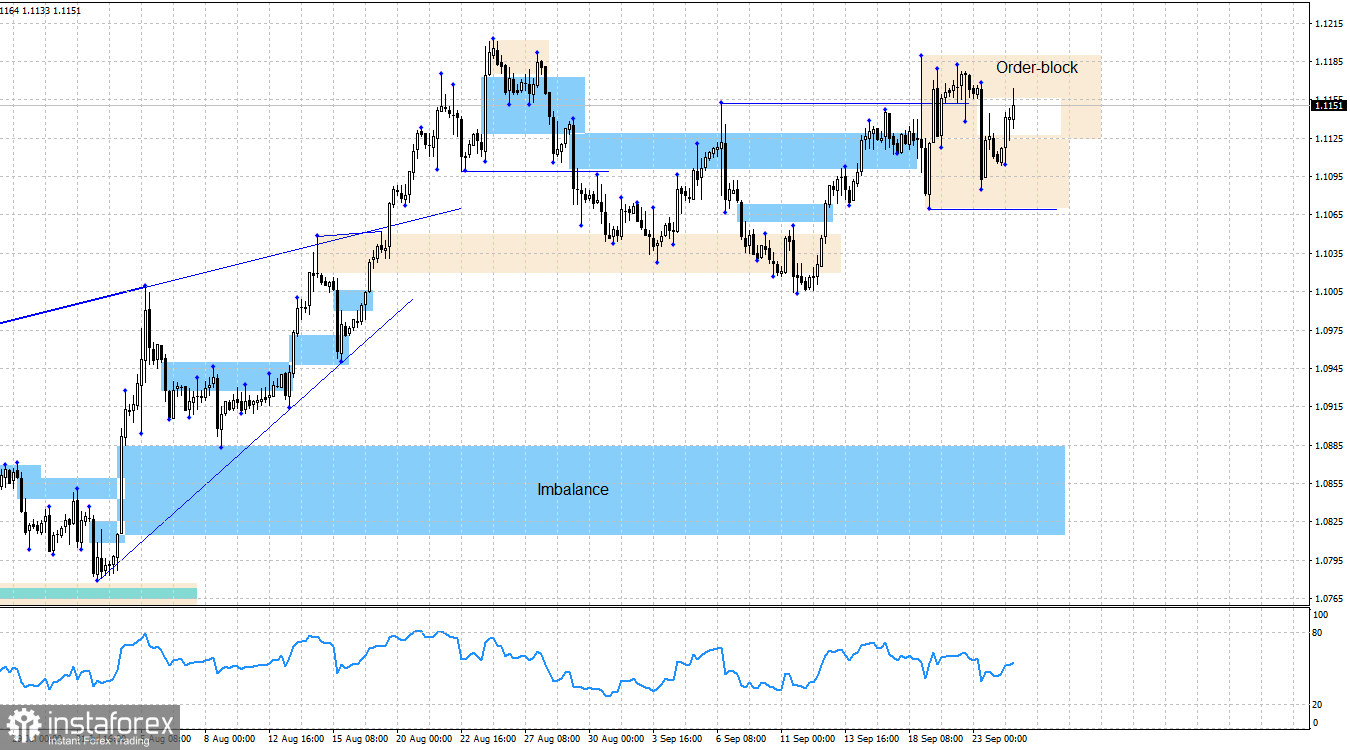
Task: Click the 1.0765 price axis label
Action: [1329, 599]
